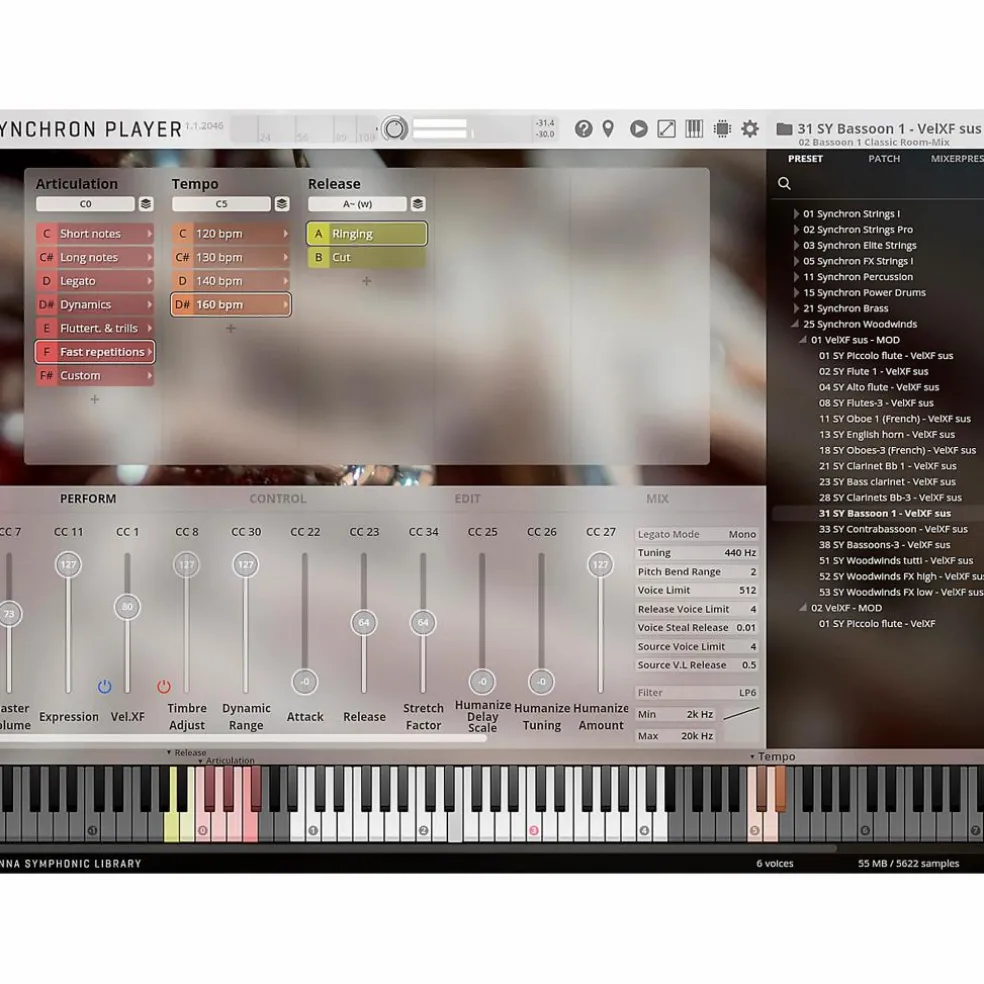Click the play button icon in toolbar
Screen dimensions: 984x984
[639, 129]
